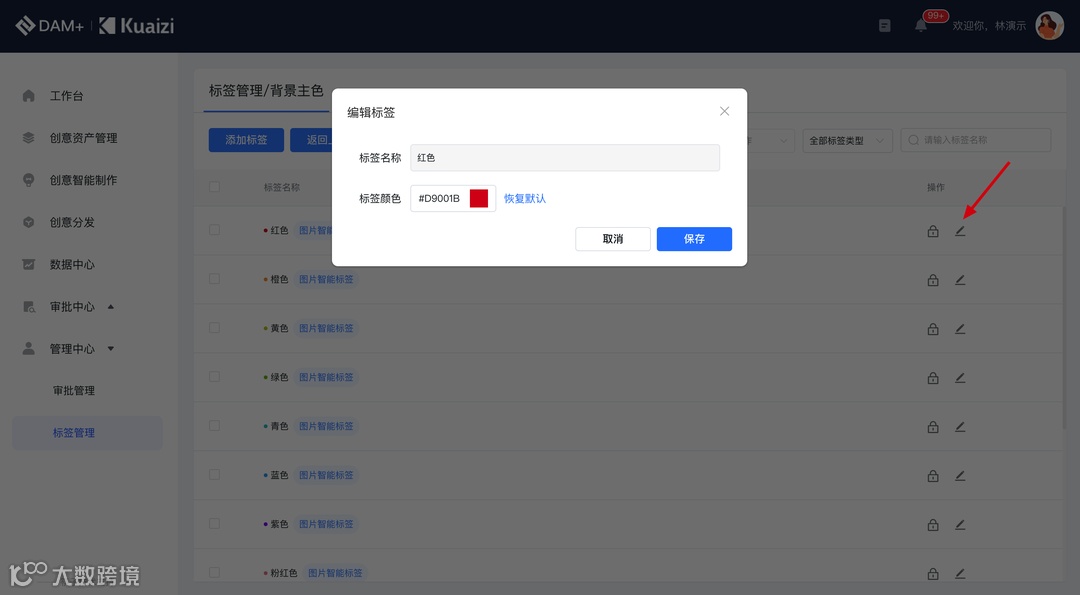Edit the 青色 tag with pencil icon
This screenshot has height=595, width=1080.
pyautogui.click(x=960, y=427)
